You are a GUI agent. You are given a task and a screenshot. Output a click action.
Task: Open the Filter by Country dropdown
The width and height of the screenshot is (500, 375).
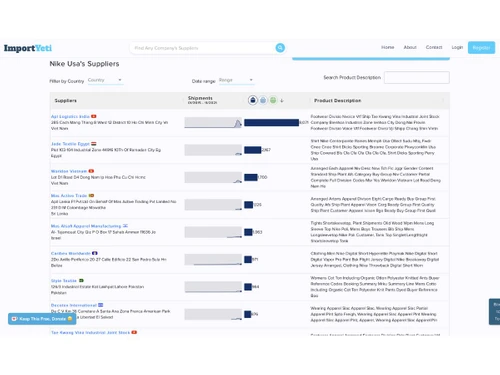click(x=105, y=80)
